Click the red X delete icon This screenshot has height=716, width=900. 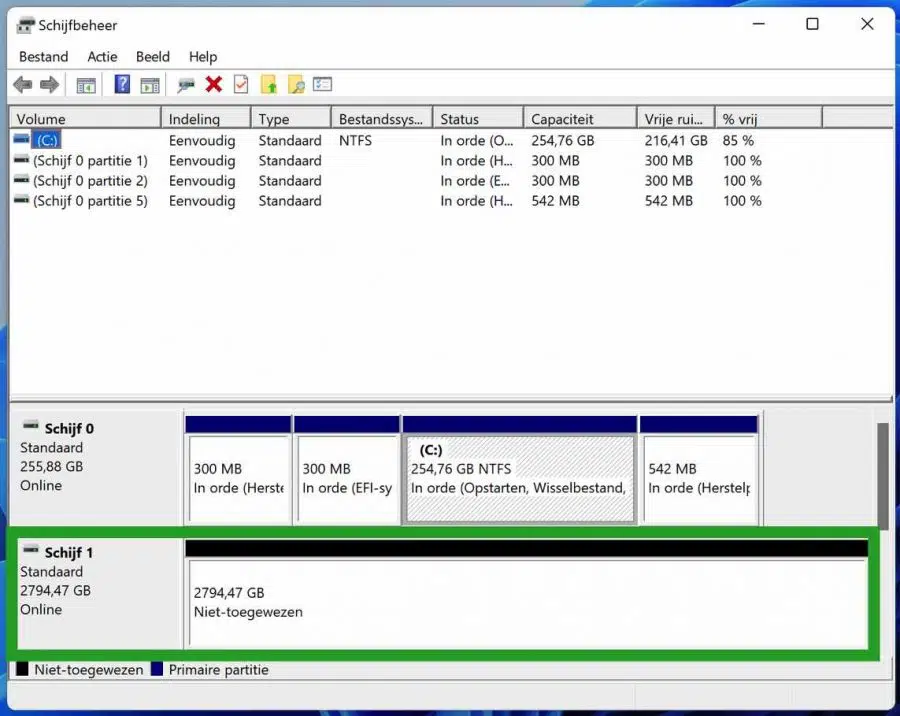tap(214, 84)
